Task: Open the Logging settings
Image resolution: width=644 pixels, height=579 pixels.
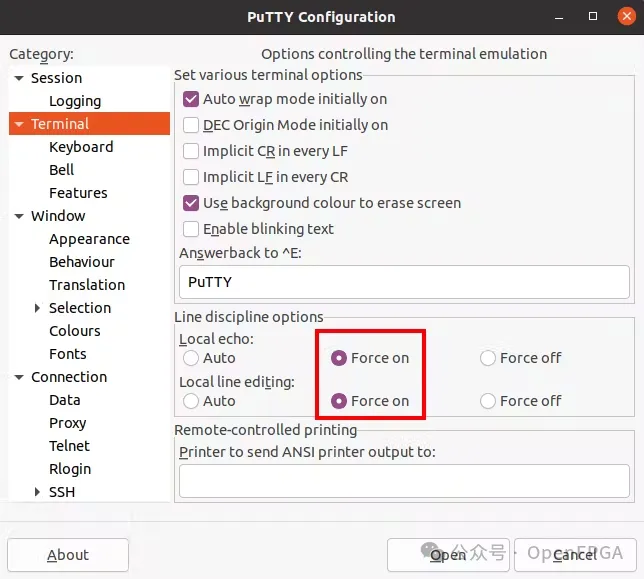Action: tap(75, 101)
